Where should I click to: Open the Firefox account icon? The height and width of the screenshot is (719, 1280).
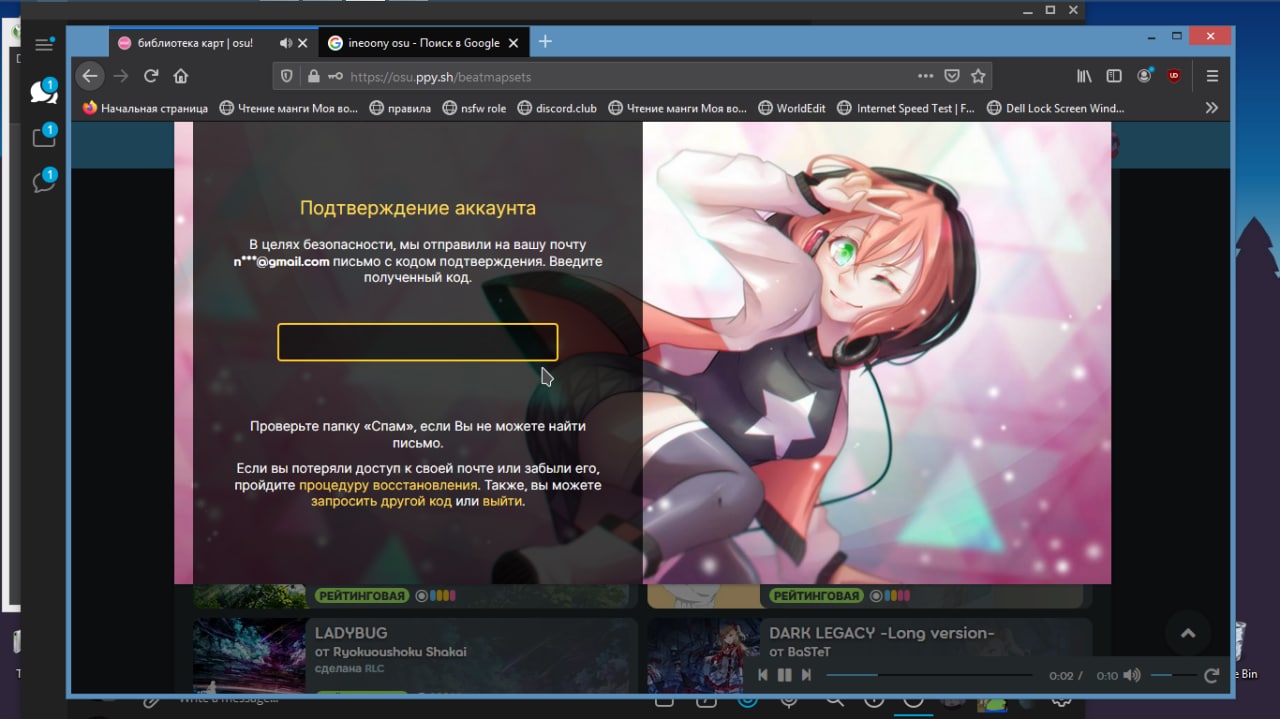1145,76
